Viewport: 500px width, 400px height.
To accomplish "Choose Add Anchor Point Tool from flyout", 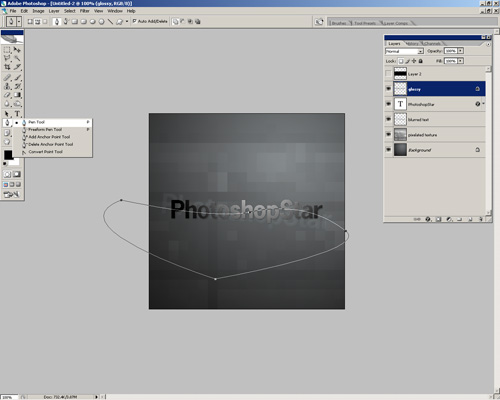I will pos(52,137).
